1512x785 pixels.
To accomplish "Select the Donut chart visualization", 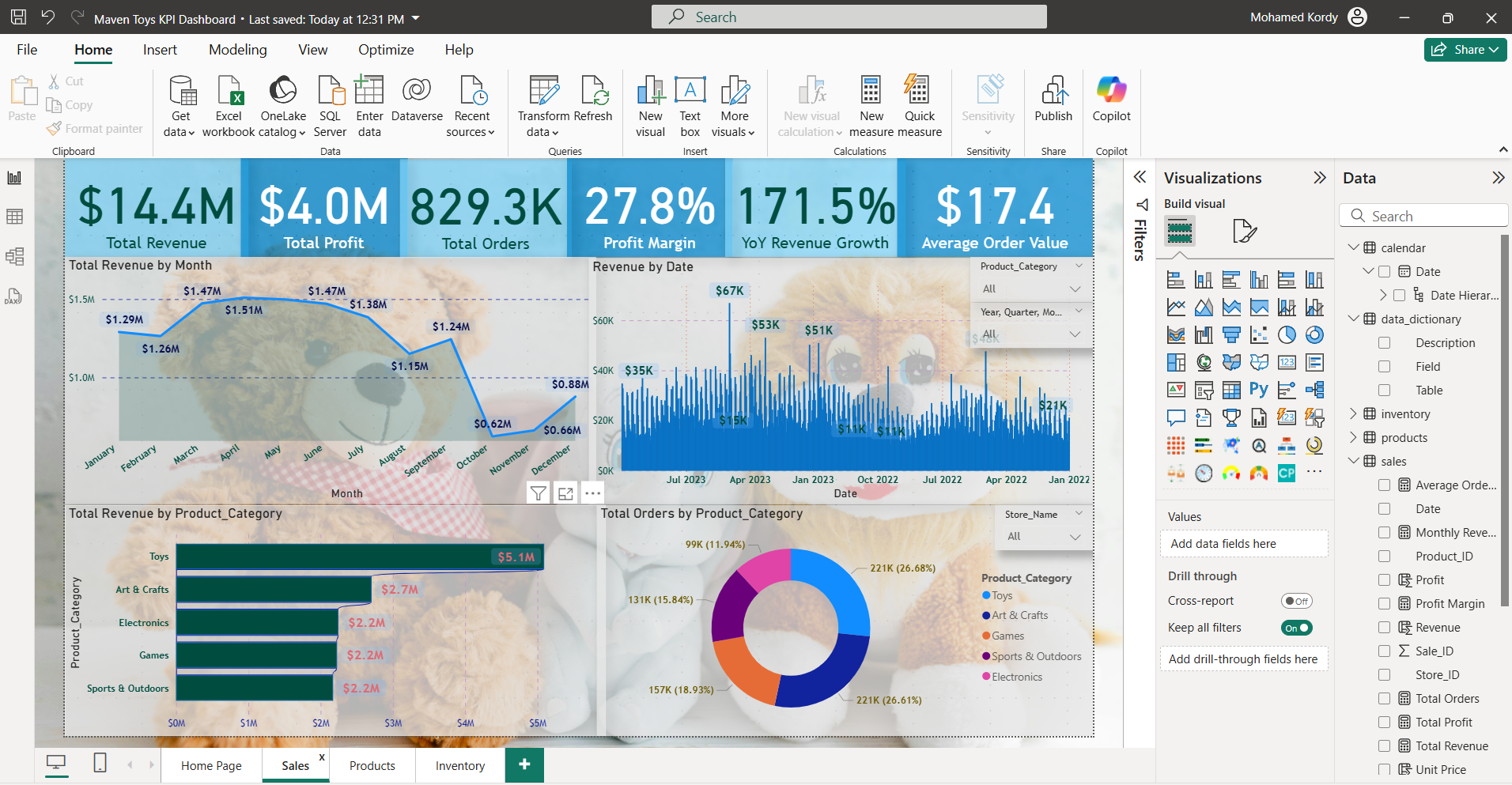I will tap(1314, 335).
